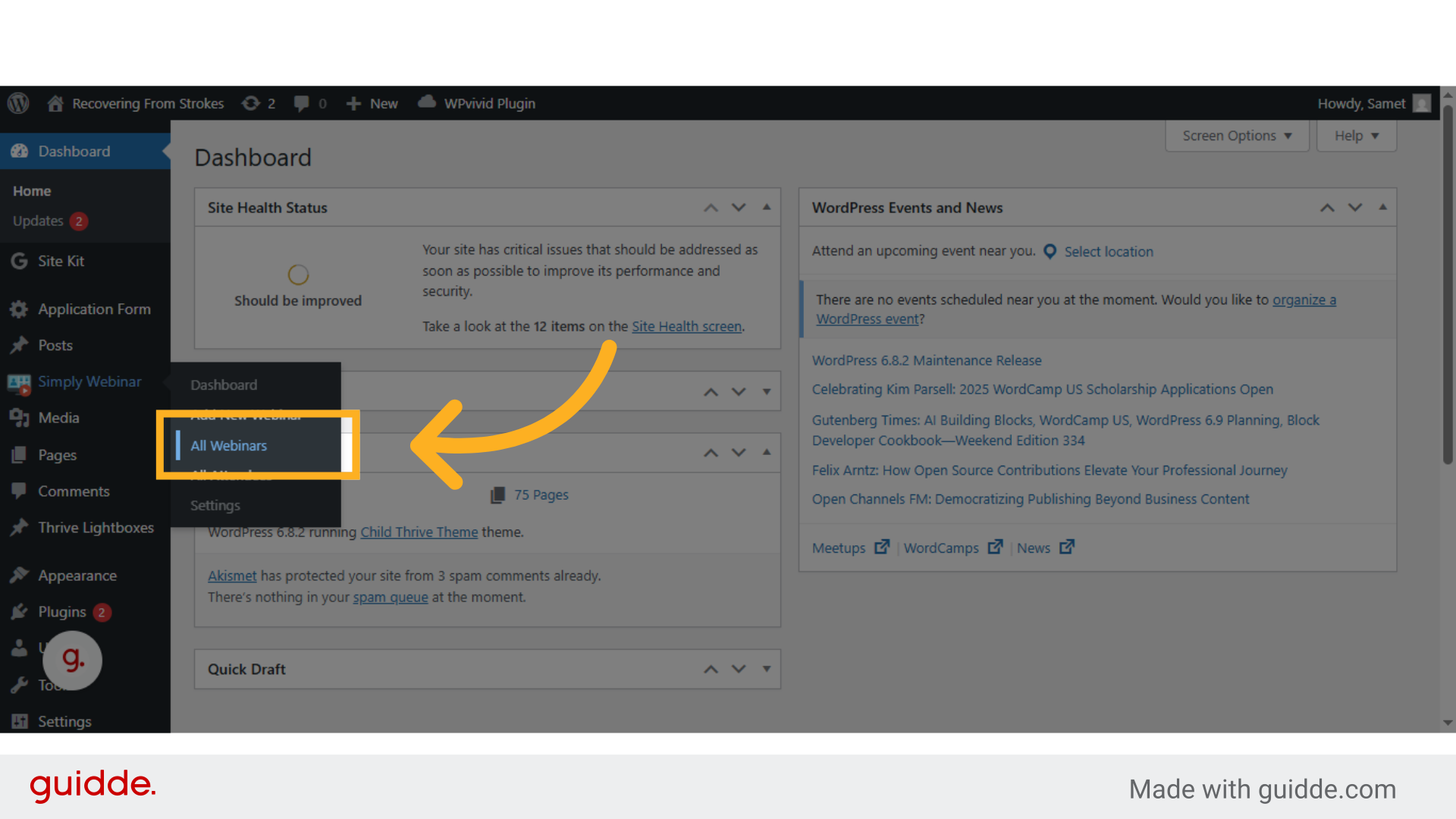The image size is (1456, 819).
Task: Click the guidde g. floating badge
Action: (72, 660)
